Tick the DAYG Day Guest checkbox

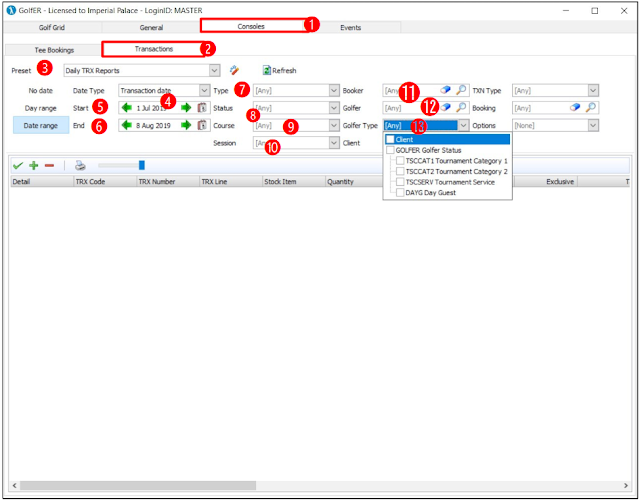pyautogui.click(x=400, y=193)
